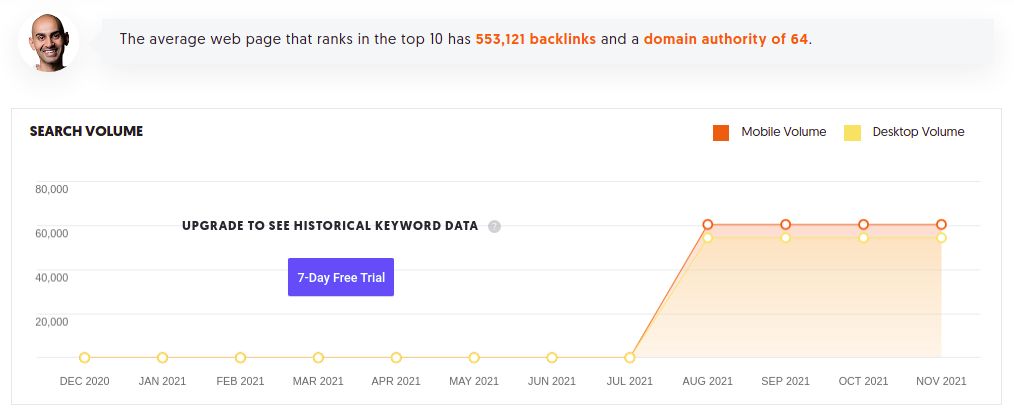Click the Search Volume chart heading
The image size is (1014, 417).
pyautogui.click(x=86, y=131)
